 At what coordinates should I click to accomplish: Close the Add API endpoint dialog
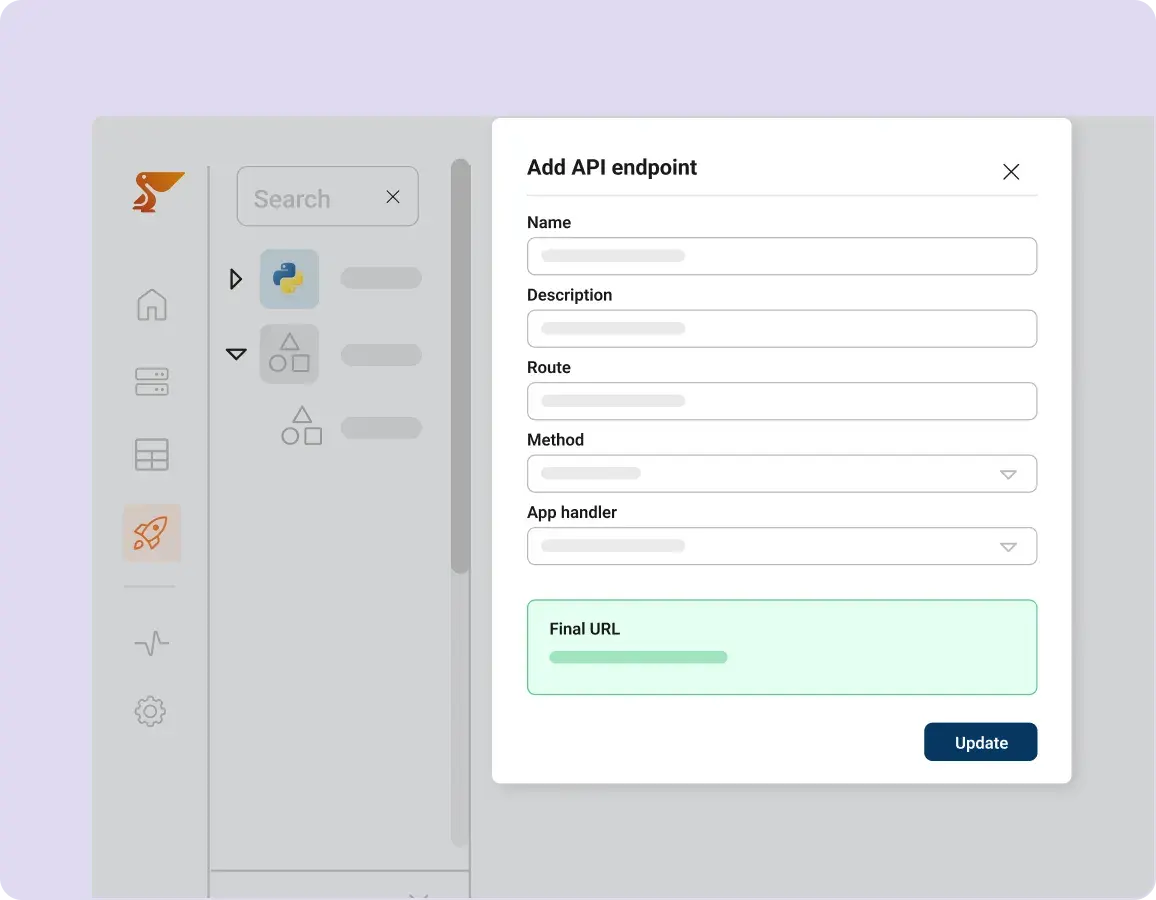[1010, 172]
